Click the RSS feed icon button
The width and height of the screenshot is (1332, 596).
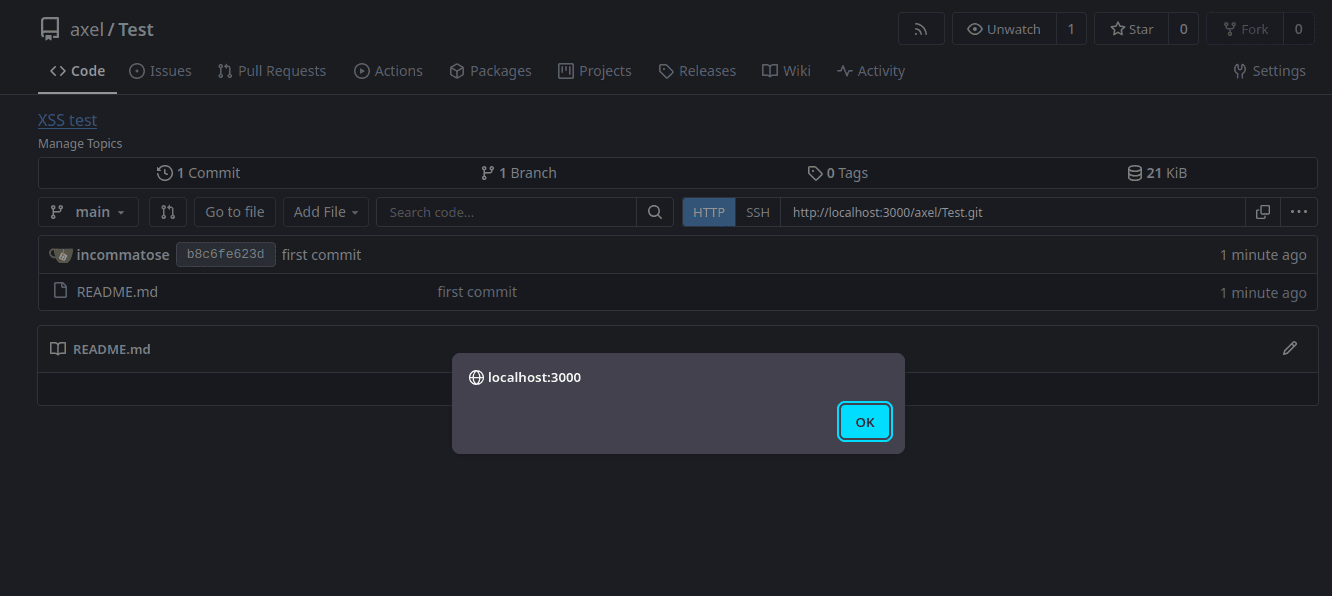921,29
